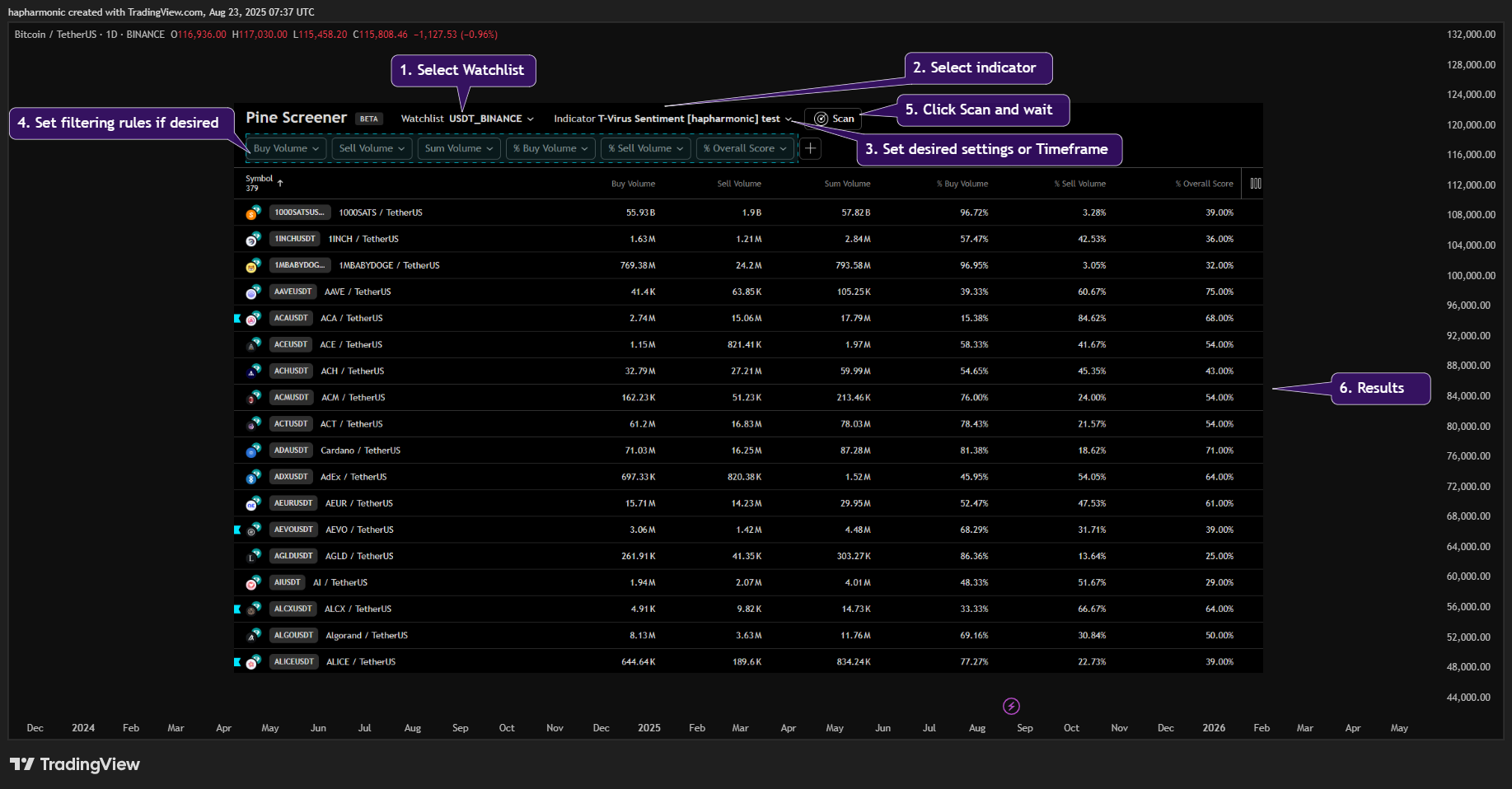
Task: Click the ACEUSDT ticker tag
Action: coord(291,344)
